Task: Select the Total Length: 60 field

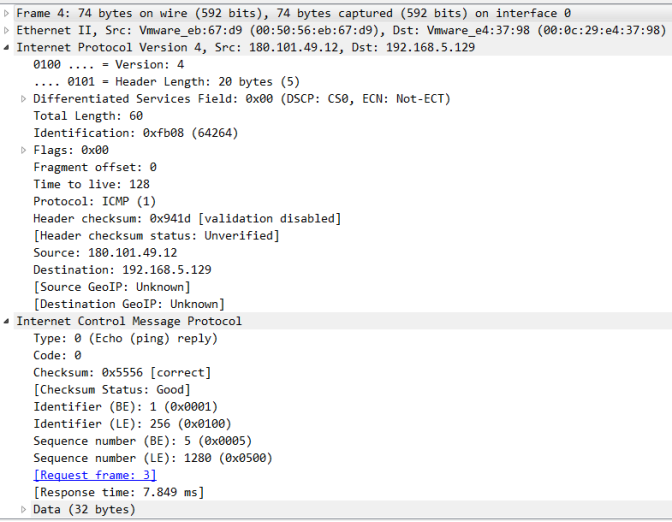Action: coord(88,116)
